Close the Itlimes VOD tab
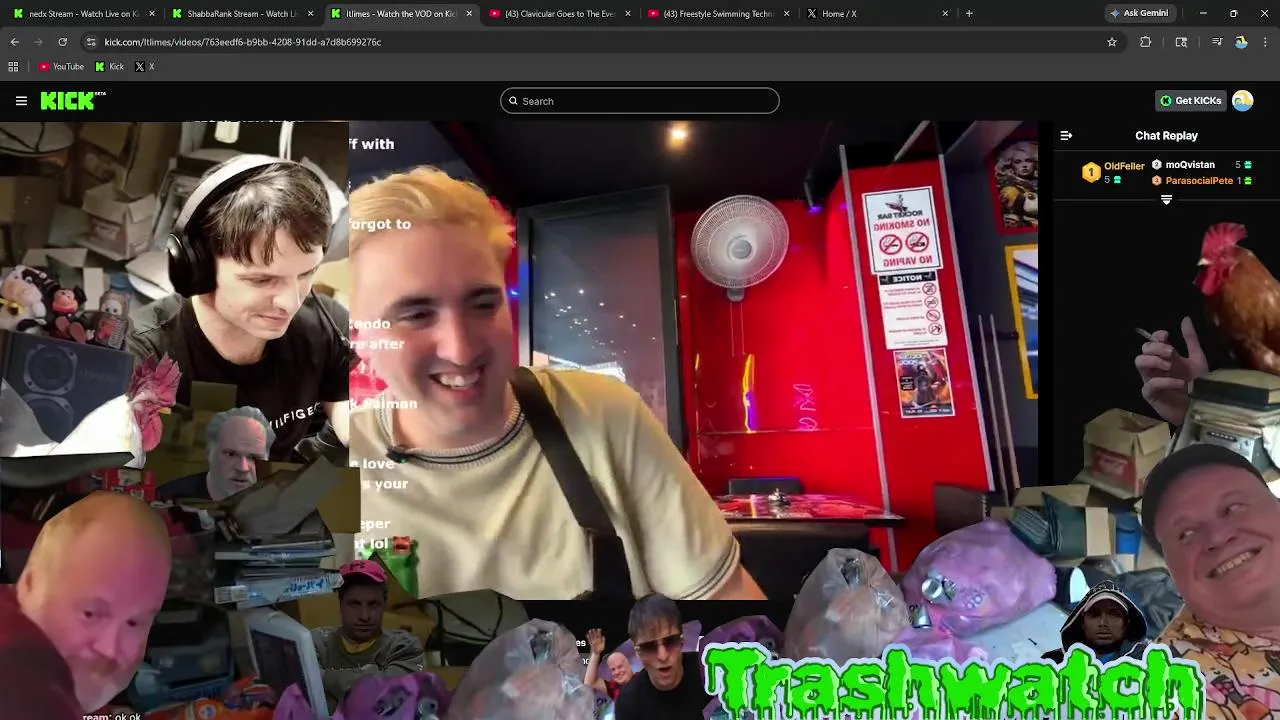1280x720 pixels. 470,14
